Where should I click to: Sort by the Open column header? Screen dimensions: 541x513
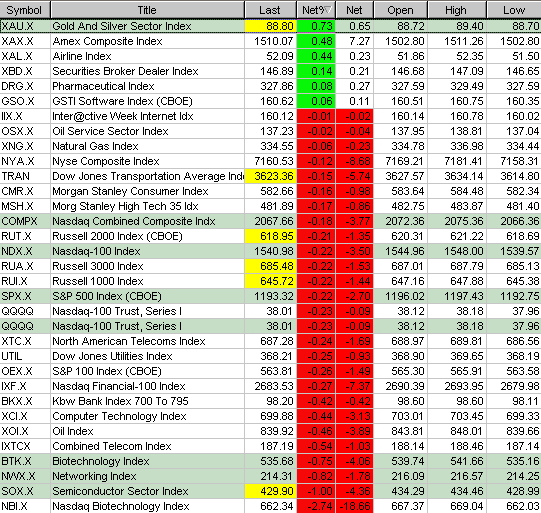[x=400, y=10]
